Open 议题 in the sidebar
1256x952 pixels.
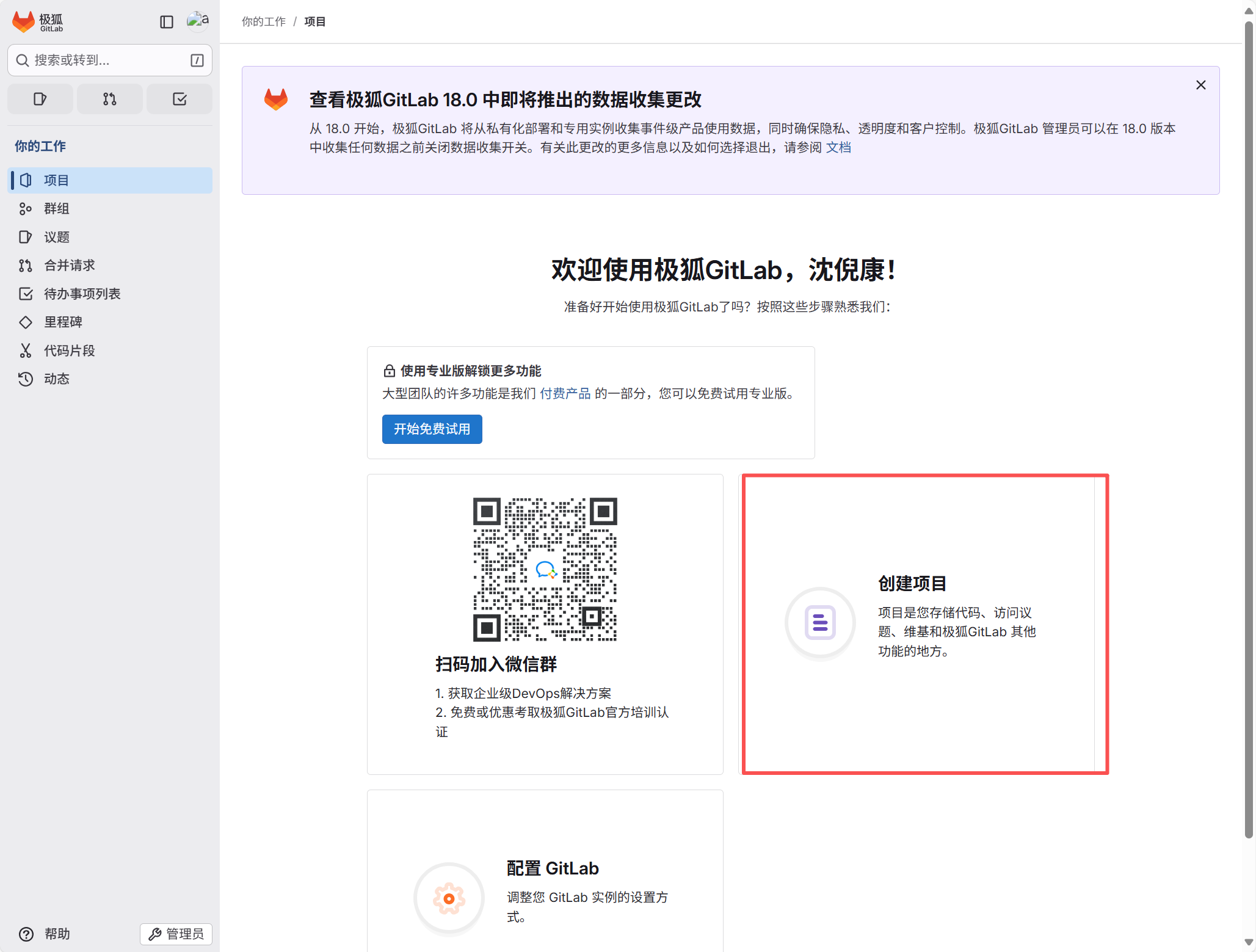[110, 237]
